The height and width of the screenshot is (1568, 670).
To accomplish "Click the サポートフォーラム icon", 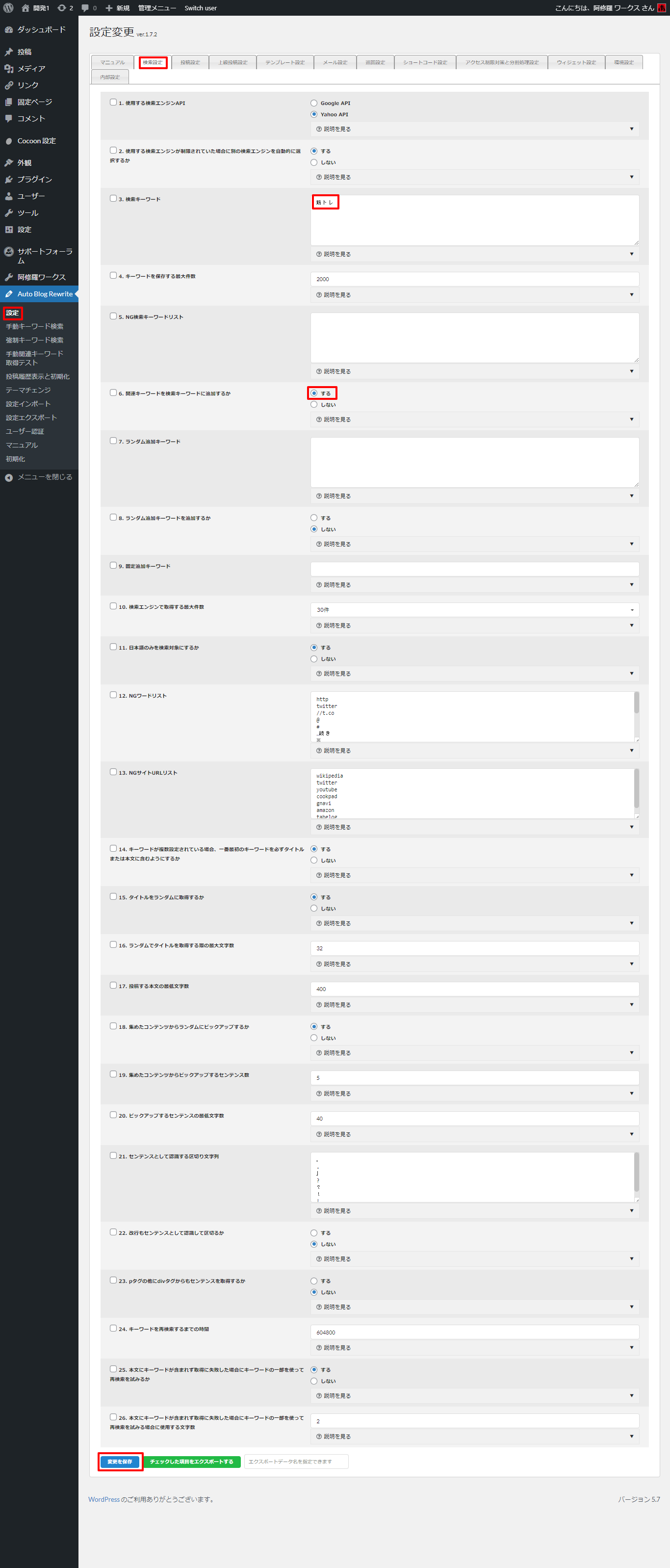I will [8, 251].
